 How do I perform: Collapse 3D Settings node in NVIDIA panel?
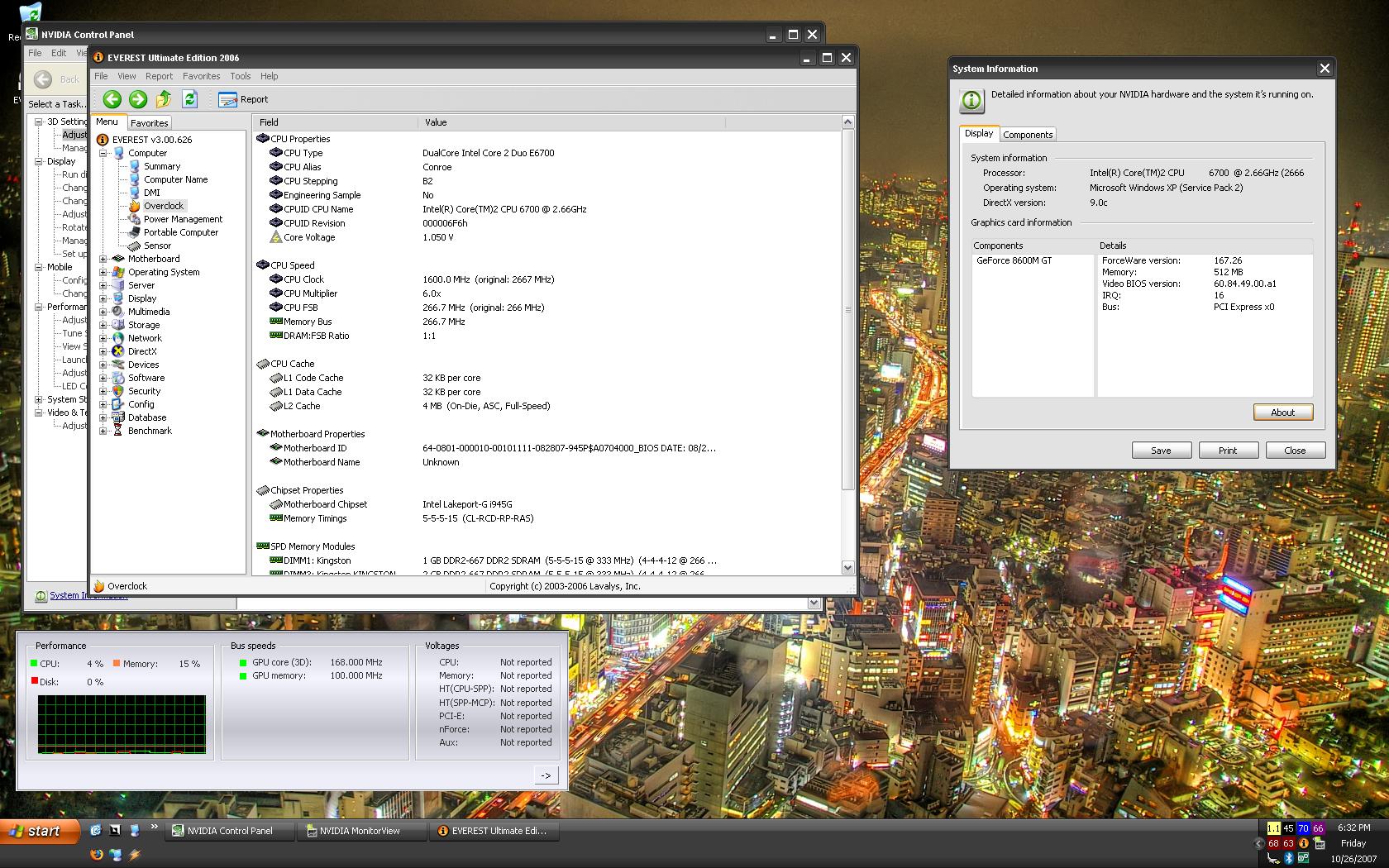point(38,122)
